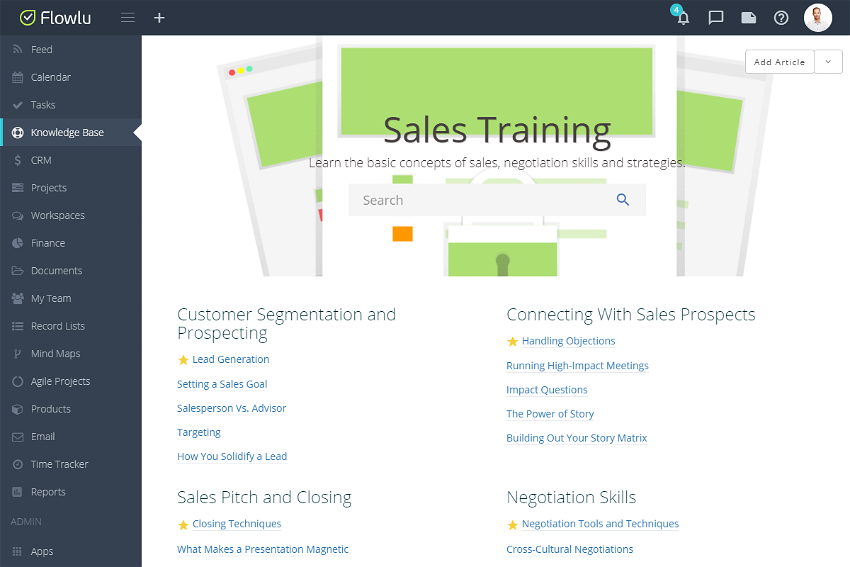The image size is (850, 567).
Task: Click the search magnifier icon
Action: click(623, 200)
